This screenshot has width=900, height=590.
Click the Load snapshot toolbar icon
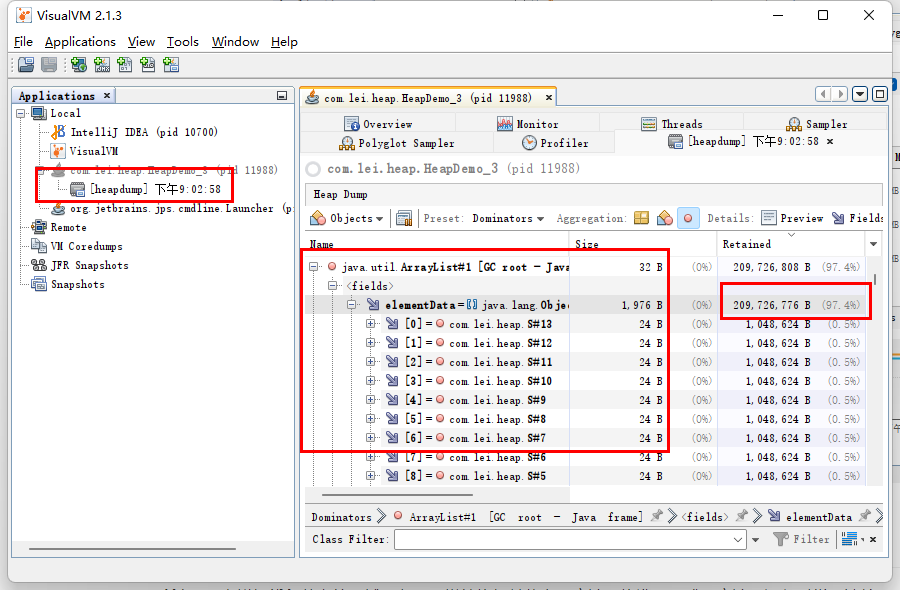coord(25,65)
